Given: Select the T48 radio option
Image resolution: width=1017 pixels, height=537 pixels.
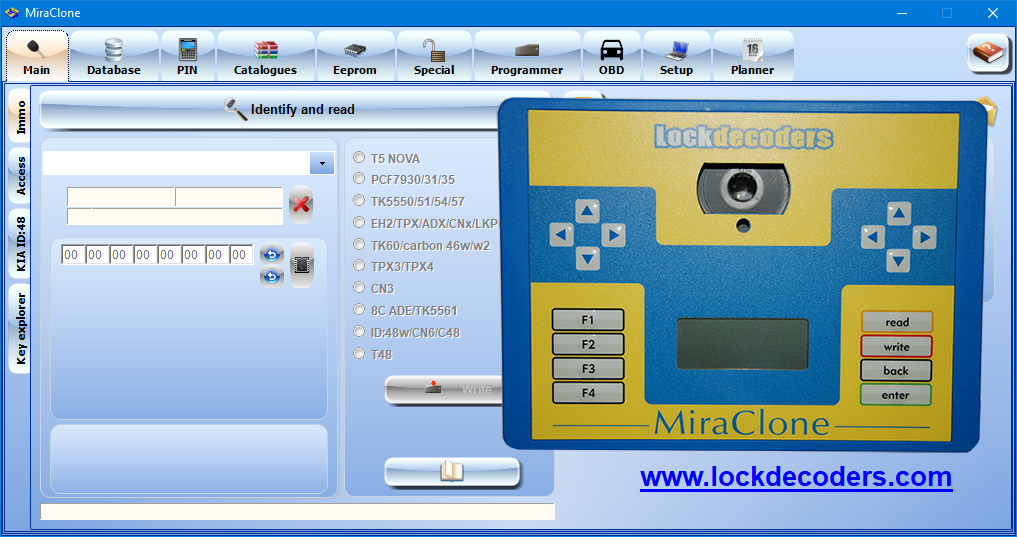Looking at the screenshot, I should pyautogui.click(x=359, y=354).
